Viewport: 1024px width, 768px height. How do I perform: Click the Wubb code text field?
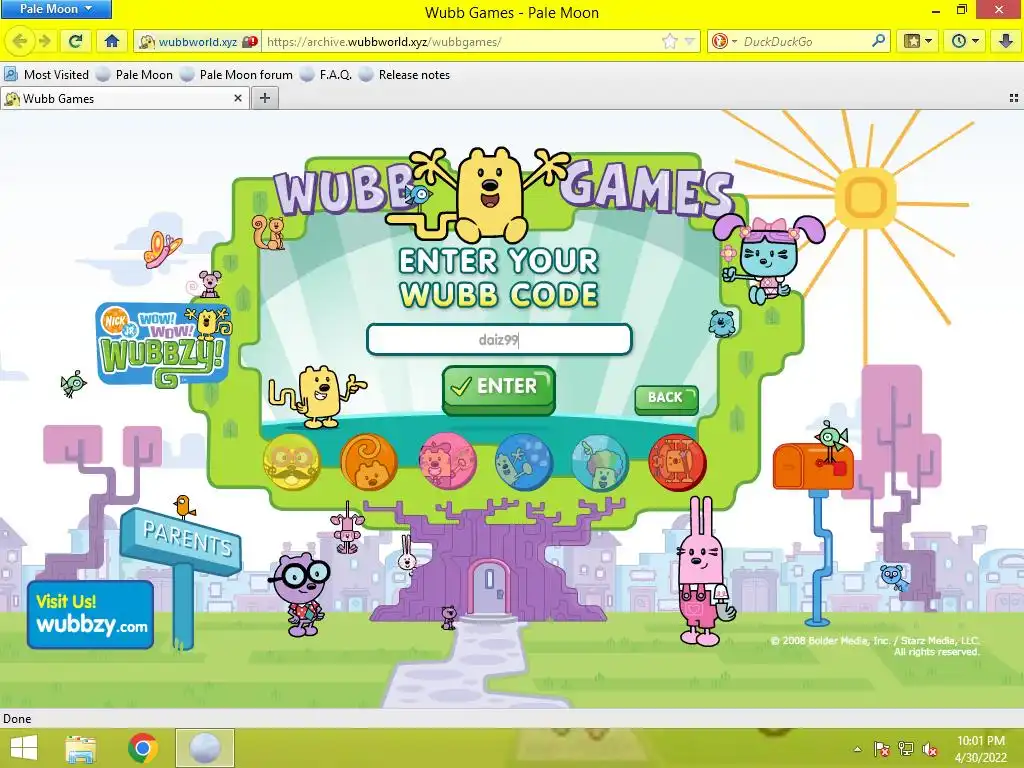(x=499, y=340)
